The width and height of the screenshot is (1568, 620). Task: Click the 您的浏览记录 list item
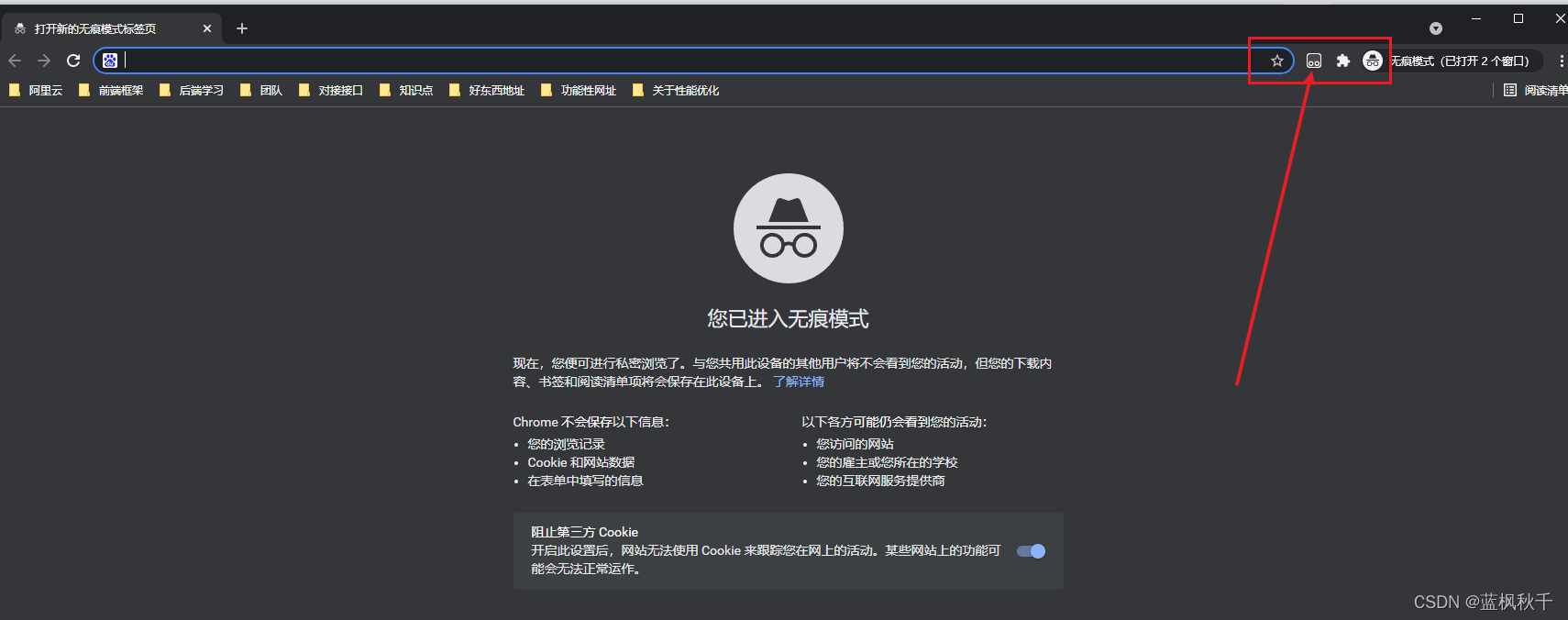pos(566,444)
